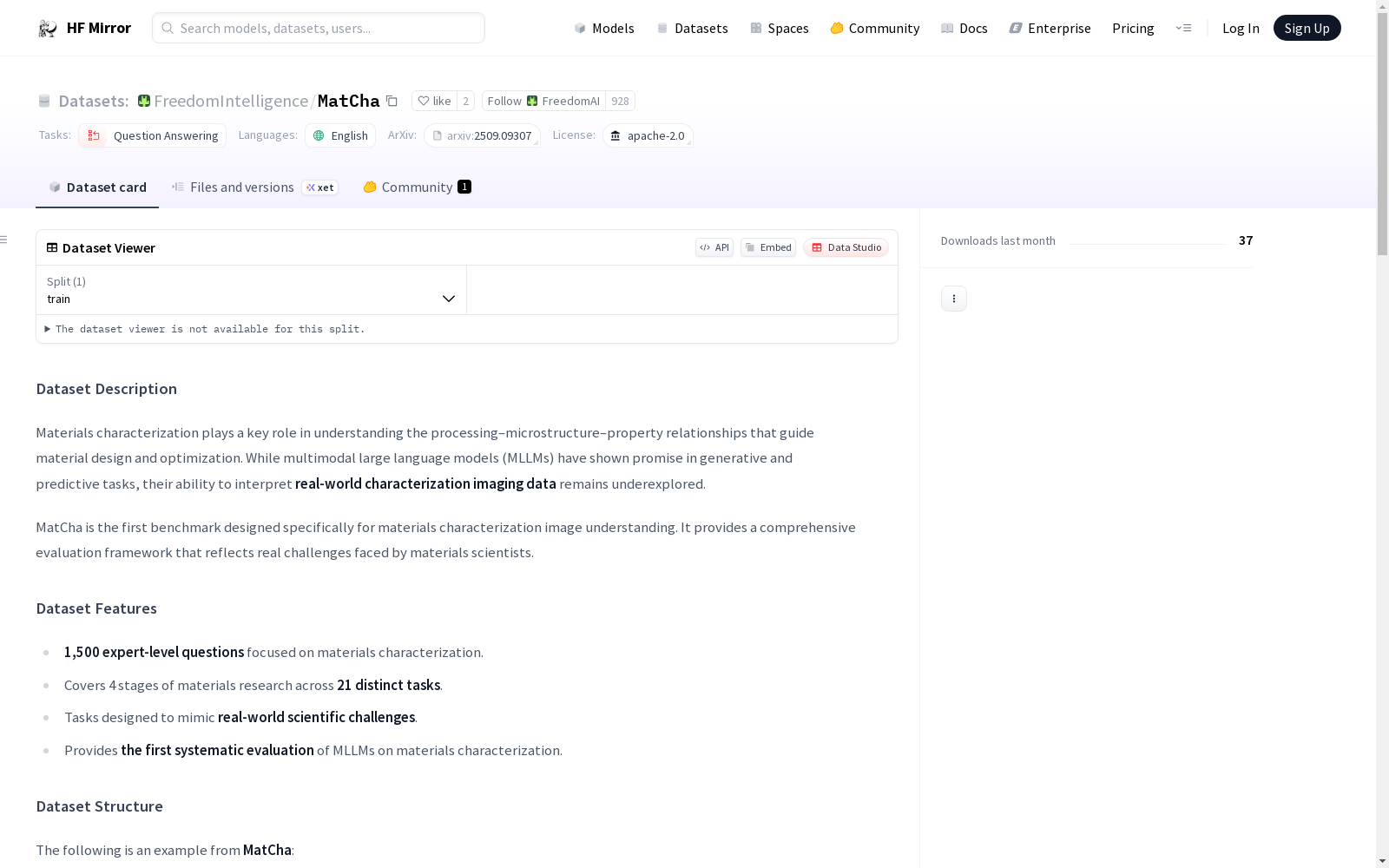Expand the dataset viewer unavailable message
This screenshot has height=868, width=1389.
pyautogui.click(x=205, y=329)
